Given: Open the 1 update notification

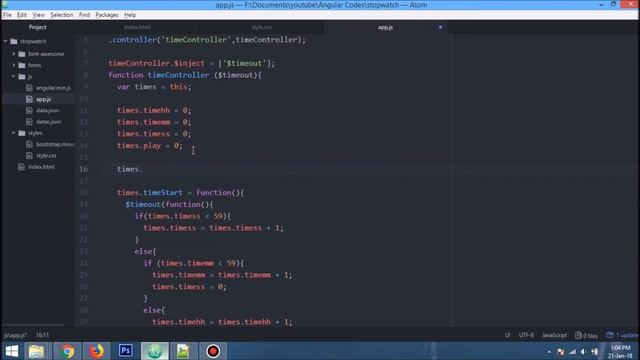Looking at the screenshot, I should 622,335.
